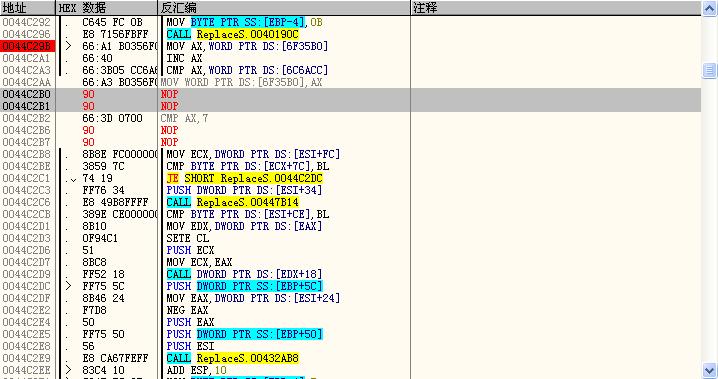Select address 0044C2A1
Viewport: 718px width, 379px height.
tap(27, 58)
